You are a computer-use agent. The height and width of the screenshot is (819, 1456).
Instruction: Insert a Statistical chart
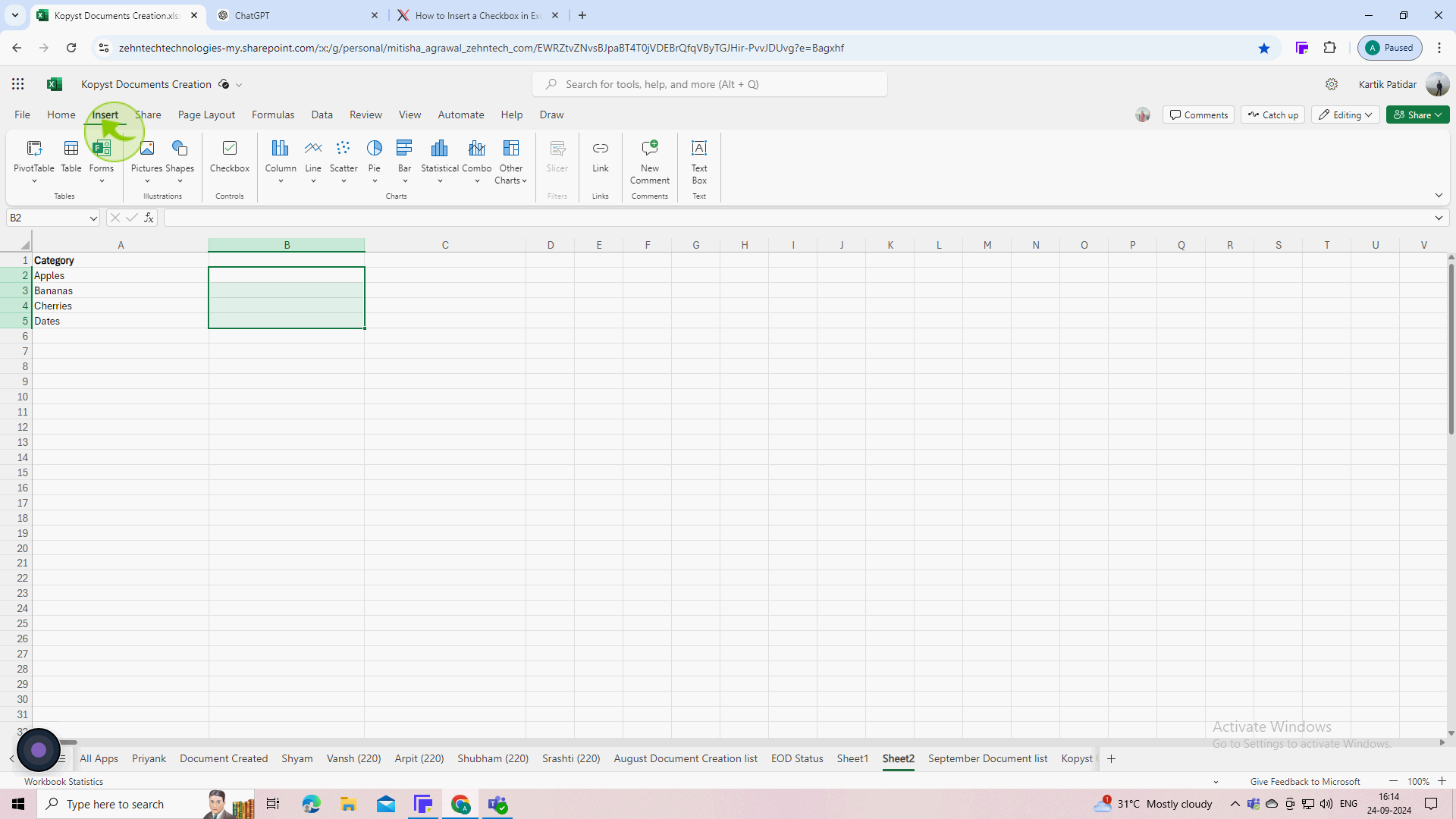pos(440,161)
